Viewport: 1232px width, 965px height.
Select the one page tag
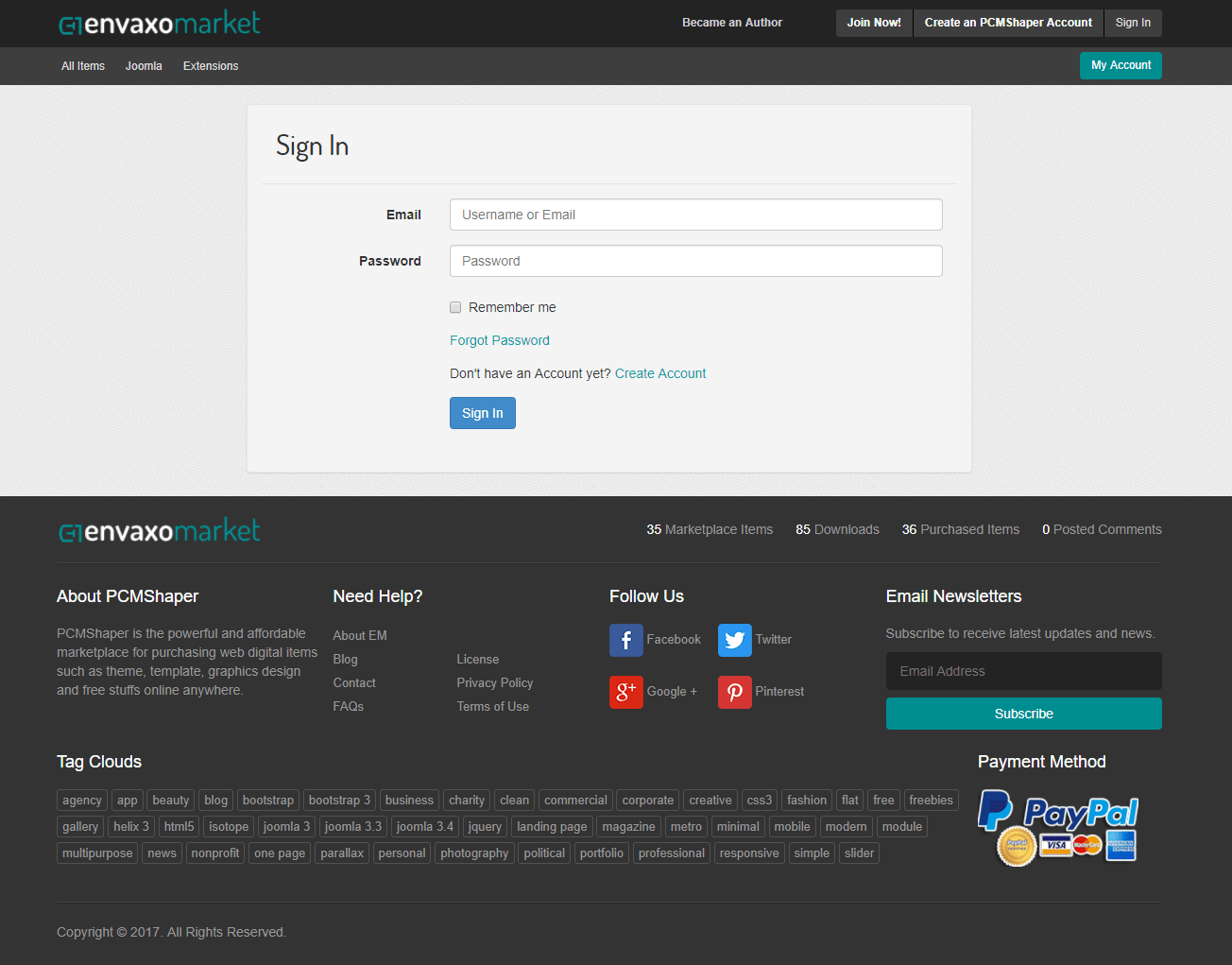[280, 853]
